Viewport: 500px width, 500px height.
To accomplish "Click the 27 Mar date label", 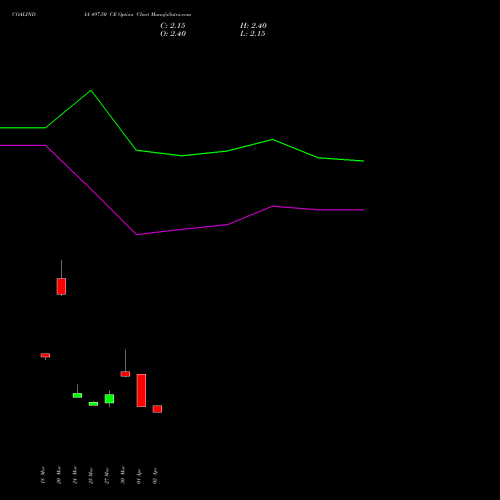I will coord(107,475).
